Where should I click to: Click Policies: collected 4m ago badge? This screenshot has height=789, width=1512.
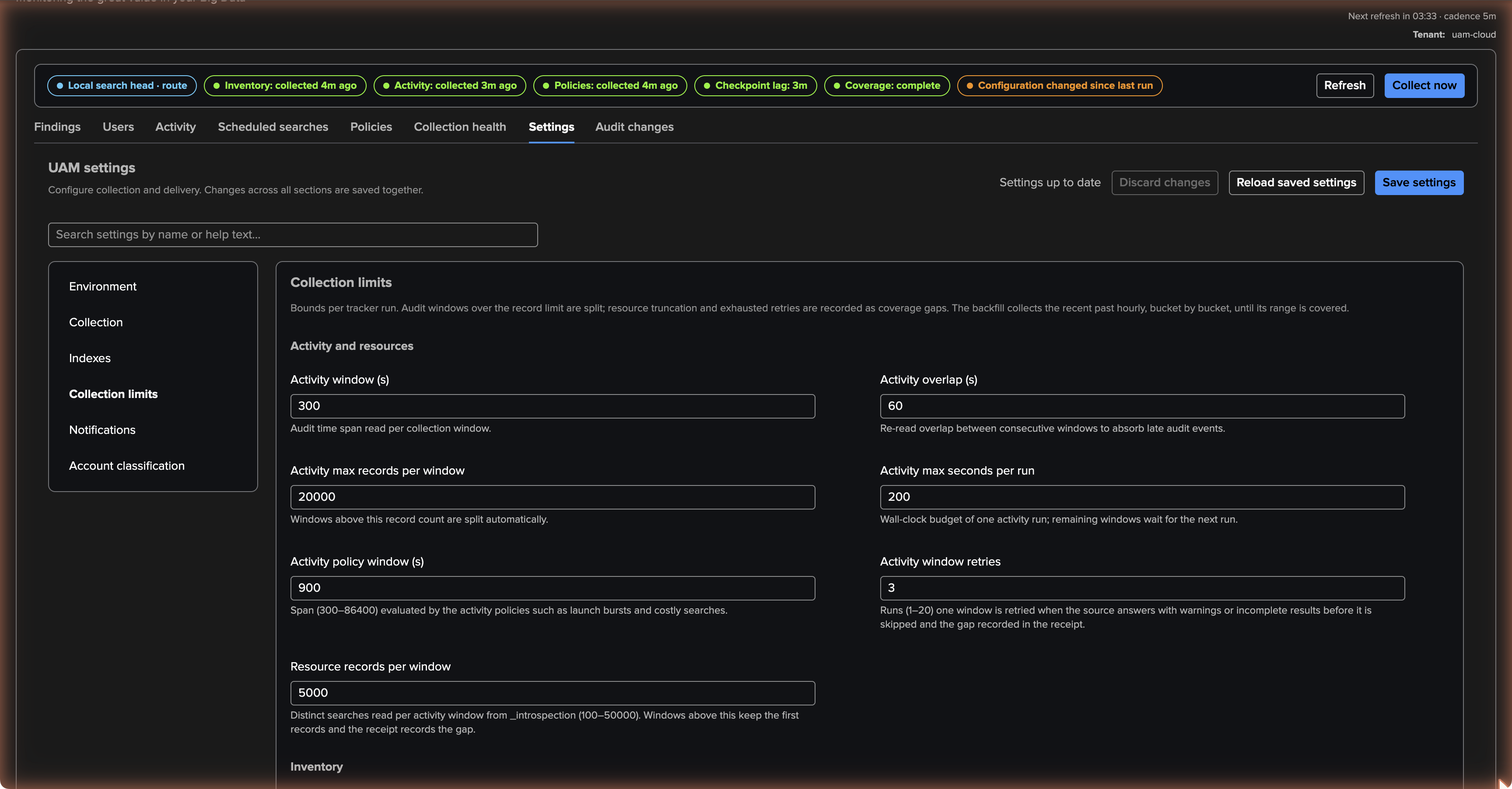coord(610,86)
